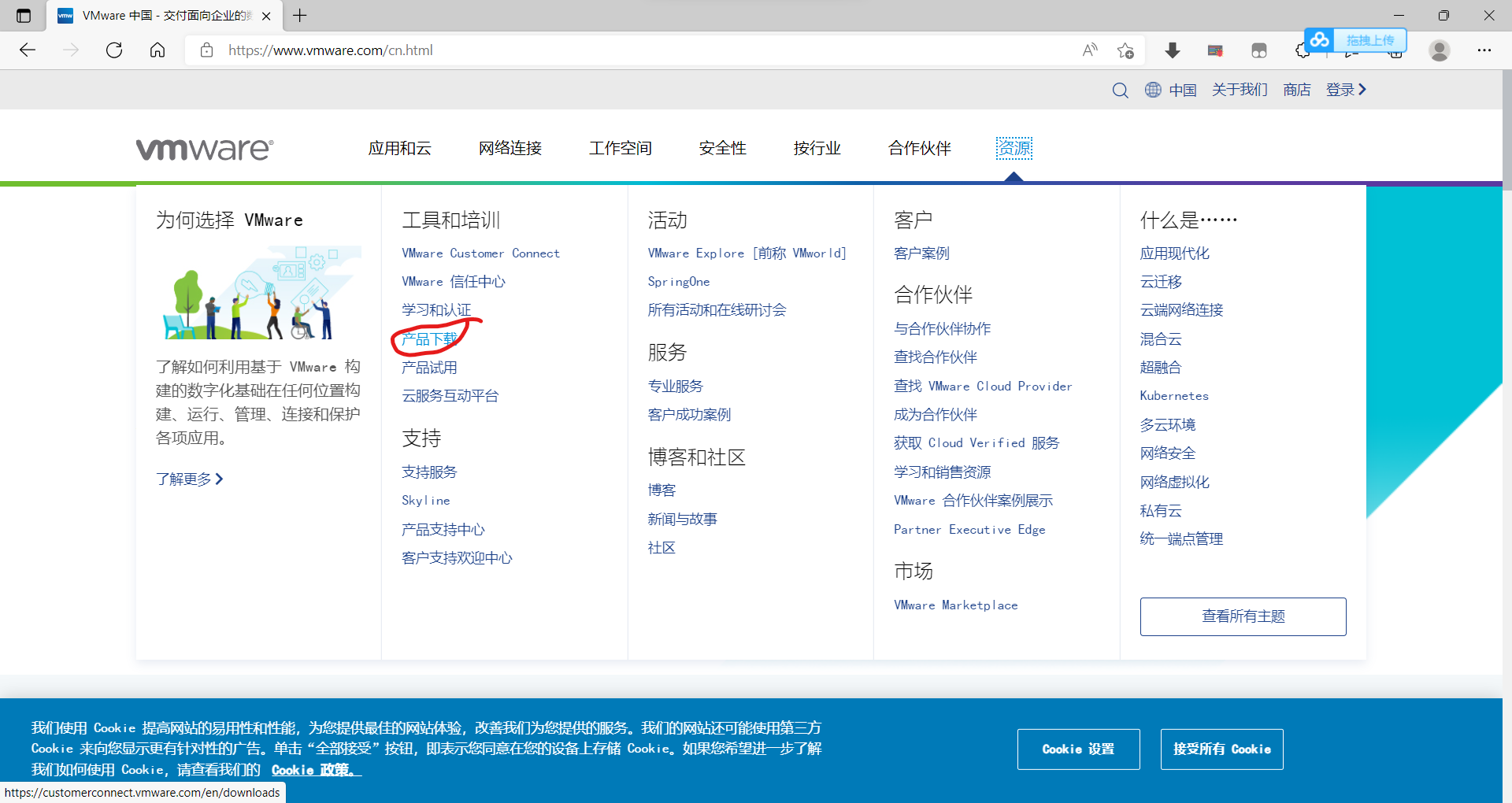Viewport: 1512px width, 803px height.
Task: Click the Cookie 设置 button
Action: click(1078, 749)
